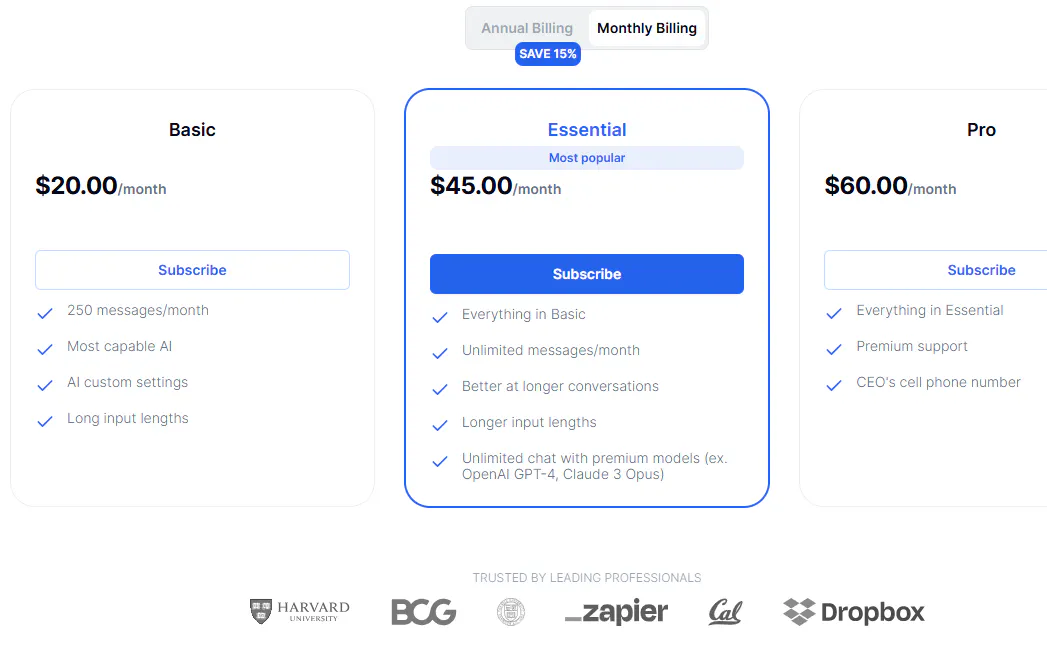Click the Harvard University logo
Screen dimensions: 1047x654
pyautogui.click(x=300, y=611)
